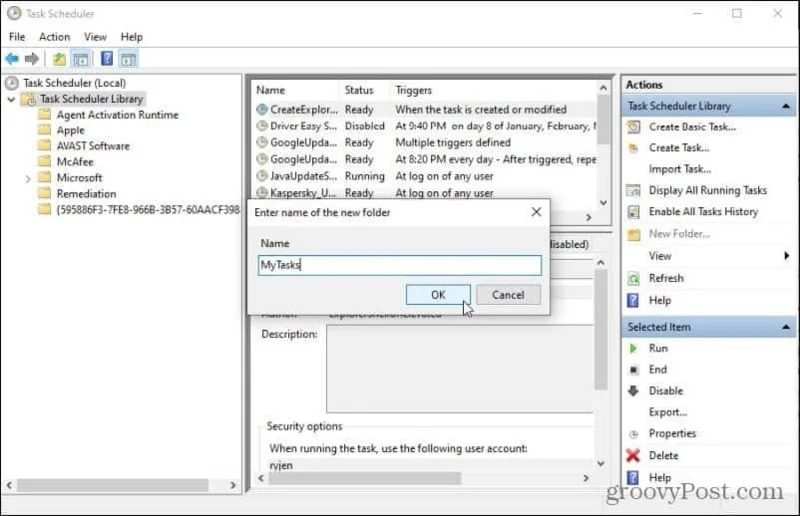Click the blue Help toolbar icon
800x516 pixels.
[107, 59]
